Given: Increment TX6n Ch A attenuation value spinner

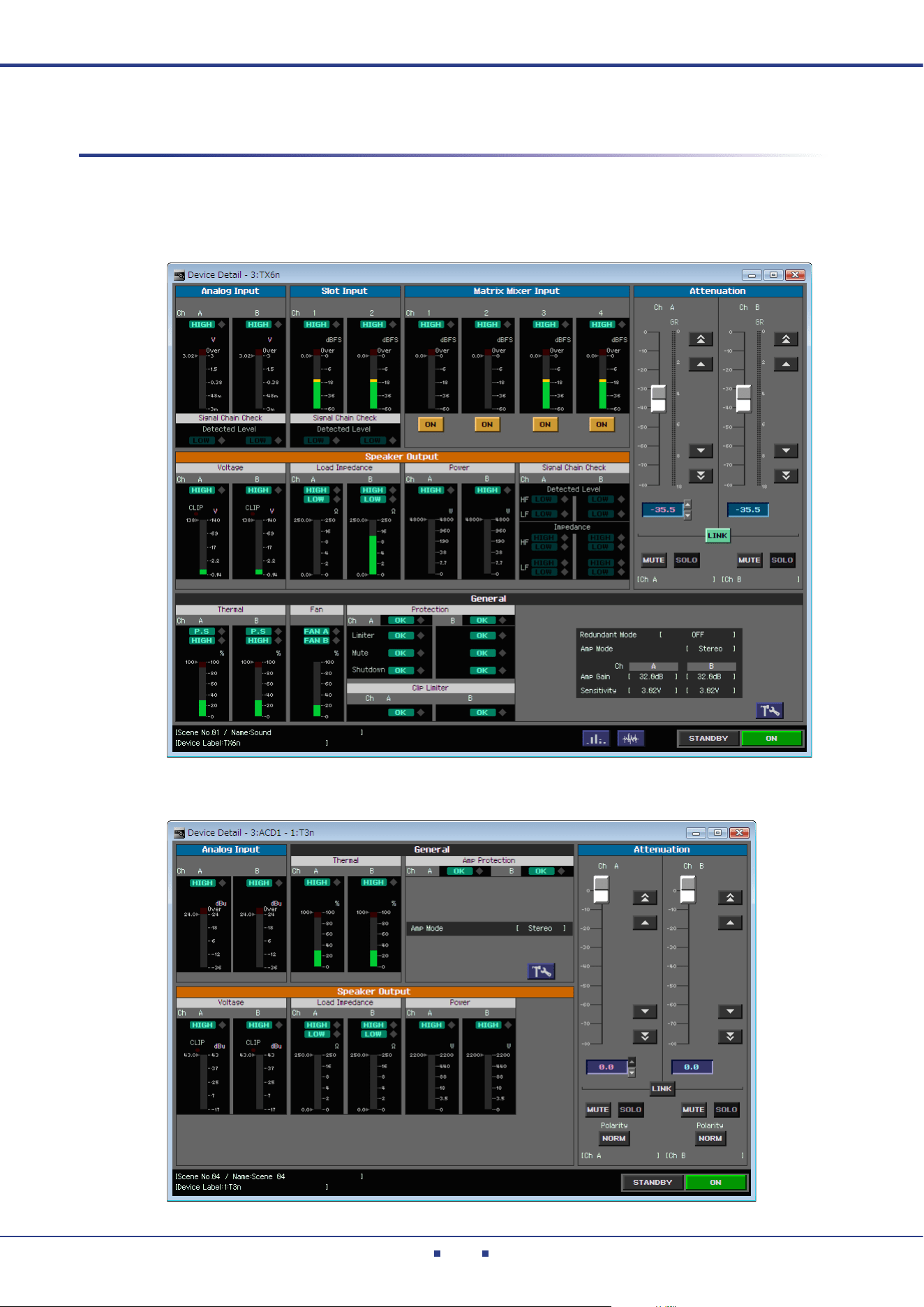Looking at the screenshot, I should 687,505.
